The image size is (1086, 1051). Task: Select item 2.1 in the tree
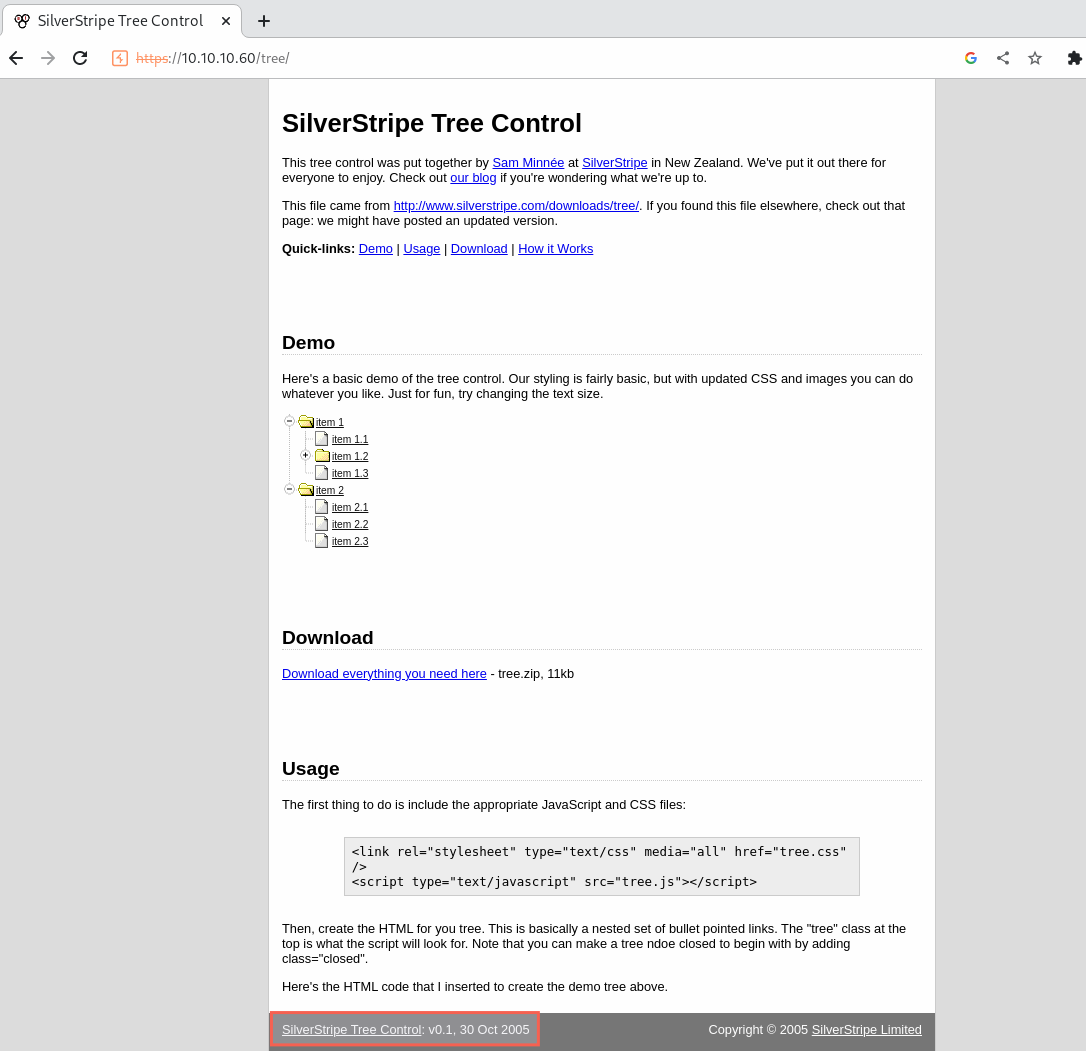[350, 507]
